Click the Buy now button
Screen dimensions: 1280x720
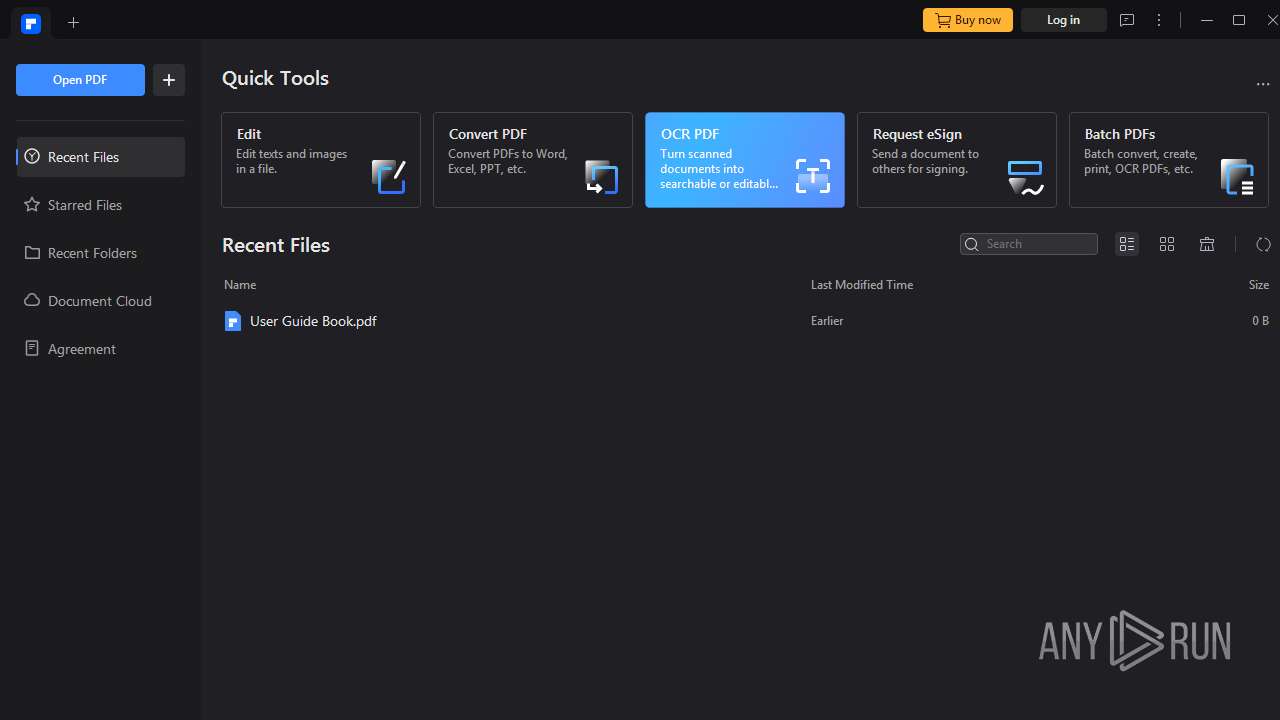point(968,20)
